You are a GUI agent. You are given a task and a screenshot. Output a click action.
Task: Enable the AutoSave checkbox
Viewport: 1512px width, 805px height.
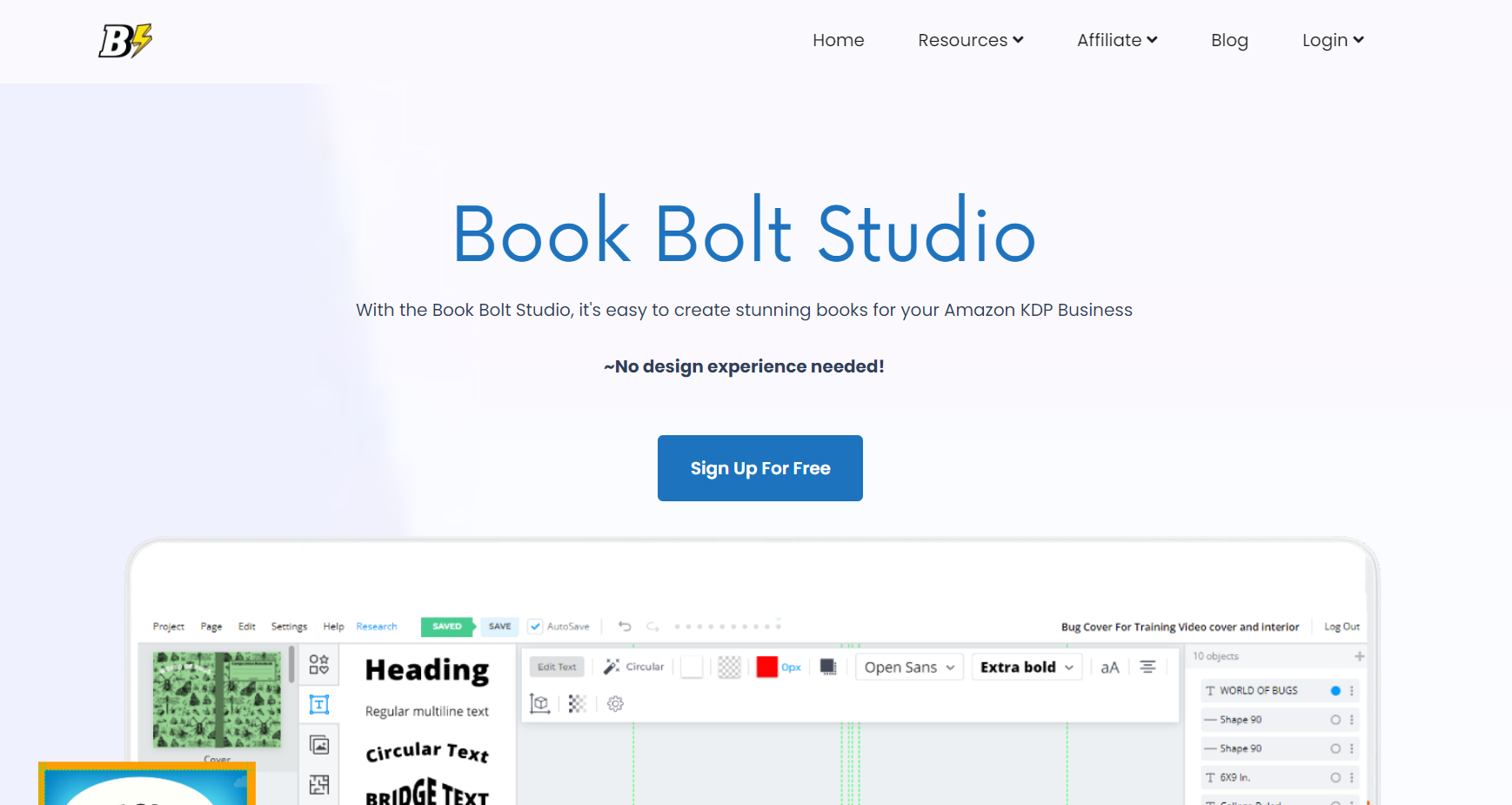pyautogui.click(x=535, y=626)
